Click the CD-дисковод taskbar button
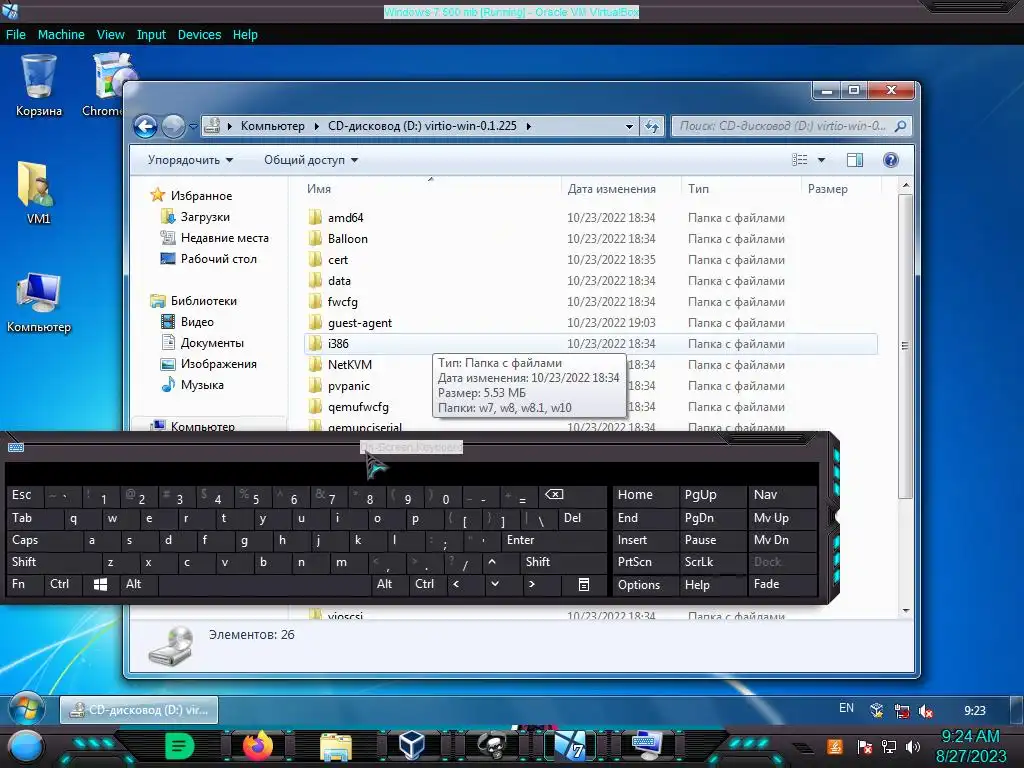 (x=139, y=710)
